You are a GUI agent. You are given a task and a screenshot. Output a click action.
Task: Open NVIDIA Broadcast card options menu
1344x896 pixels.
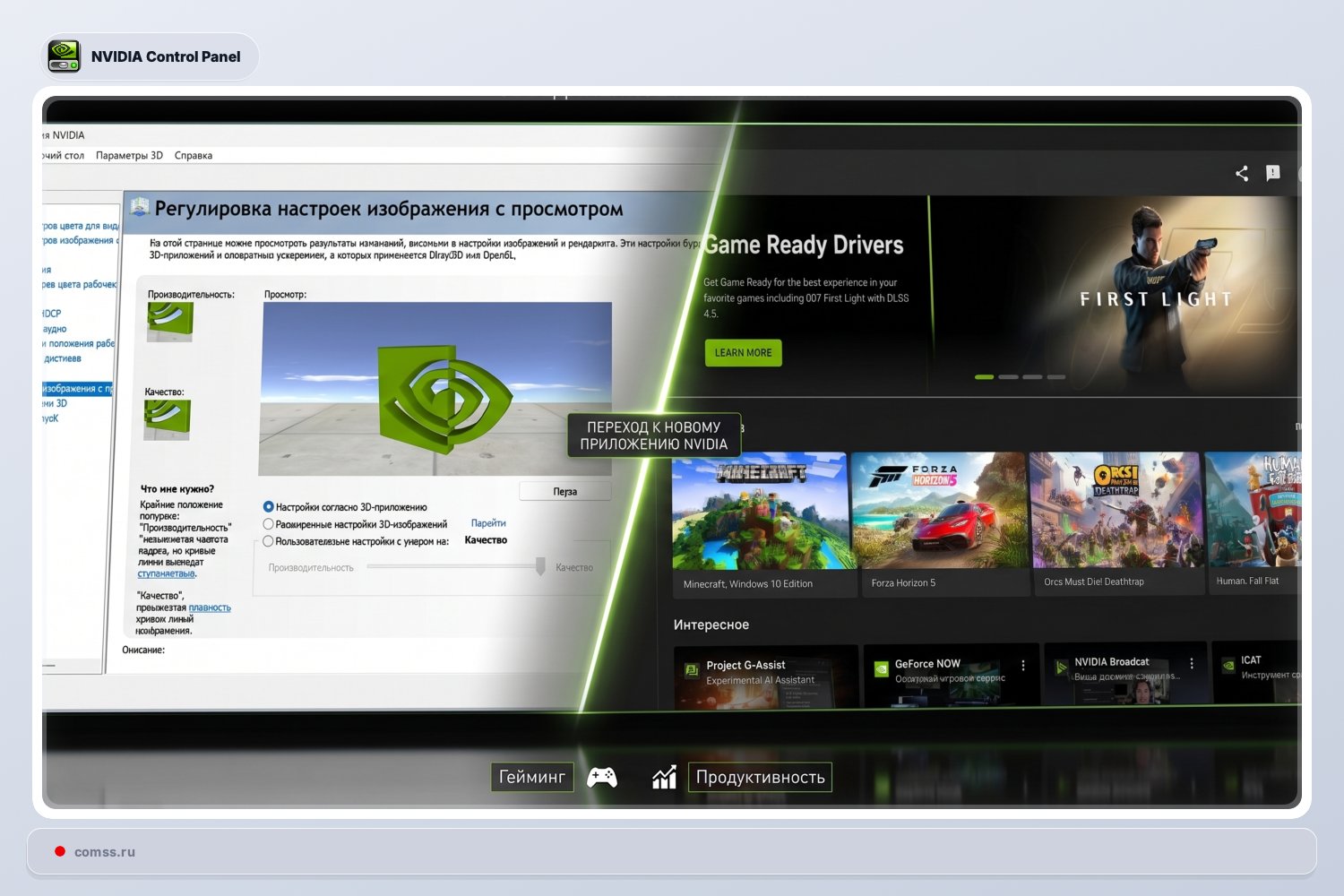(1192, 663)
